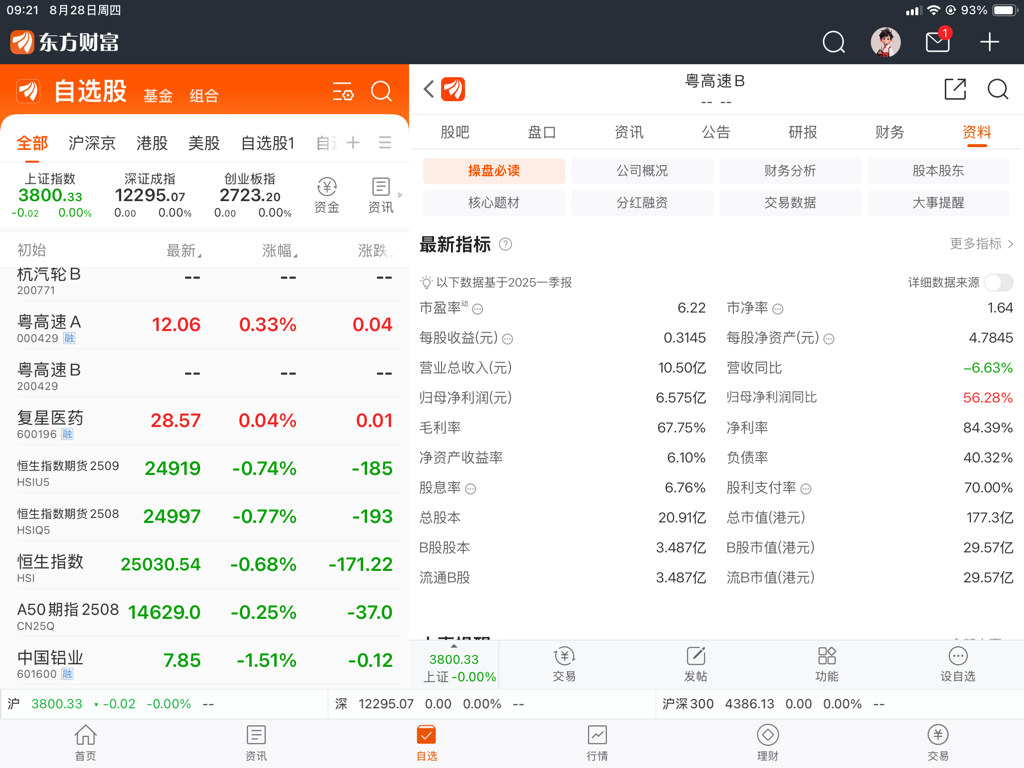Viewport: 1024px width, 768px height.
Task: Open the 资金 capital flow icon
Action: pyautogui.click(x=327, y=195)
